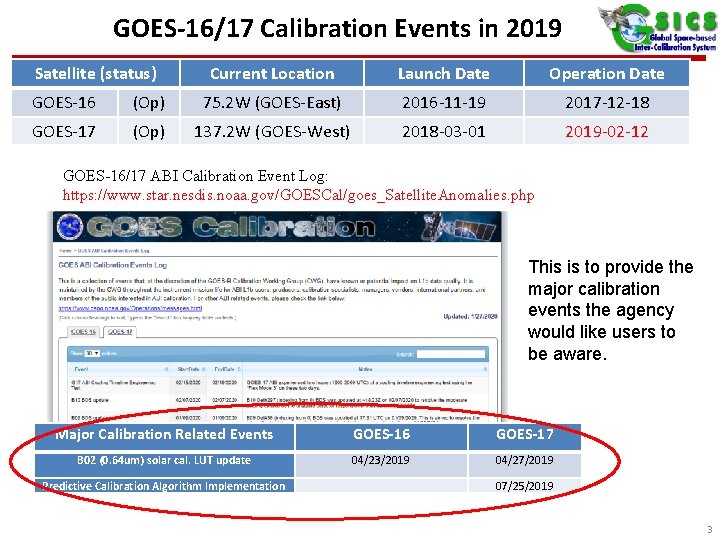This screenshot has width=720, height=540.
Task: Click the (Op) status in the GOES-17 row
Action: (x=149, y=132)
